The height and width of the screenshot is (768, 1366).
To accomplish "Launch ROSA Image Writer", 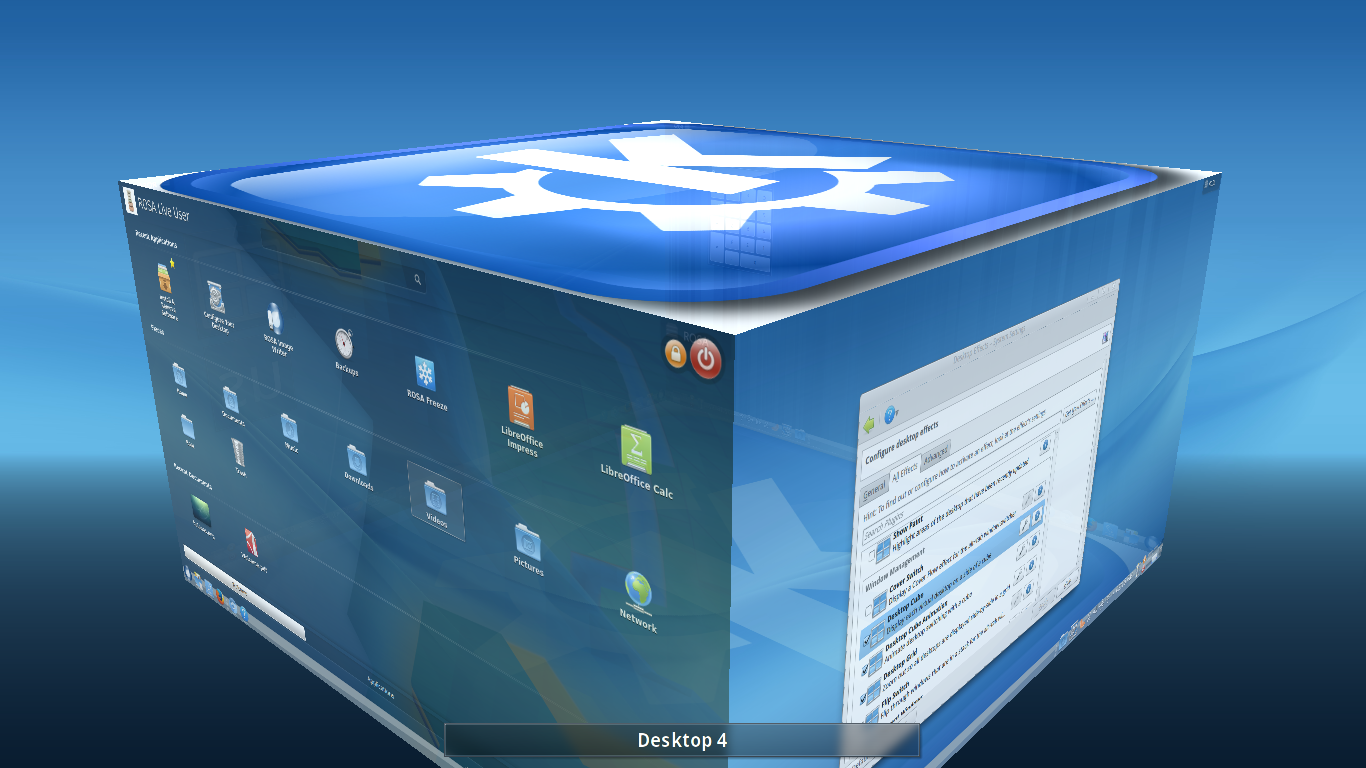I will coord(274,320).
